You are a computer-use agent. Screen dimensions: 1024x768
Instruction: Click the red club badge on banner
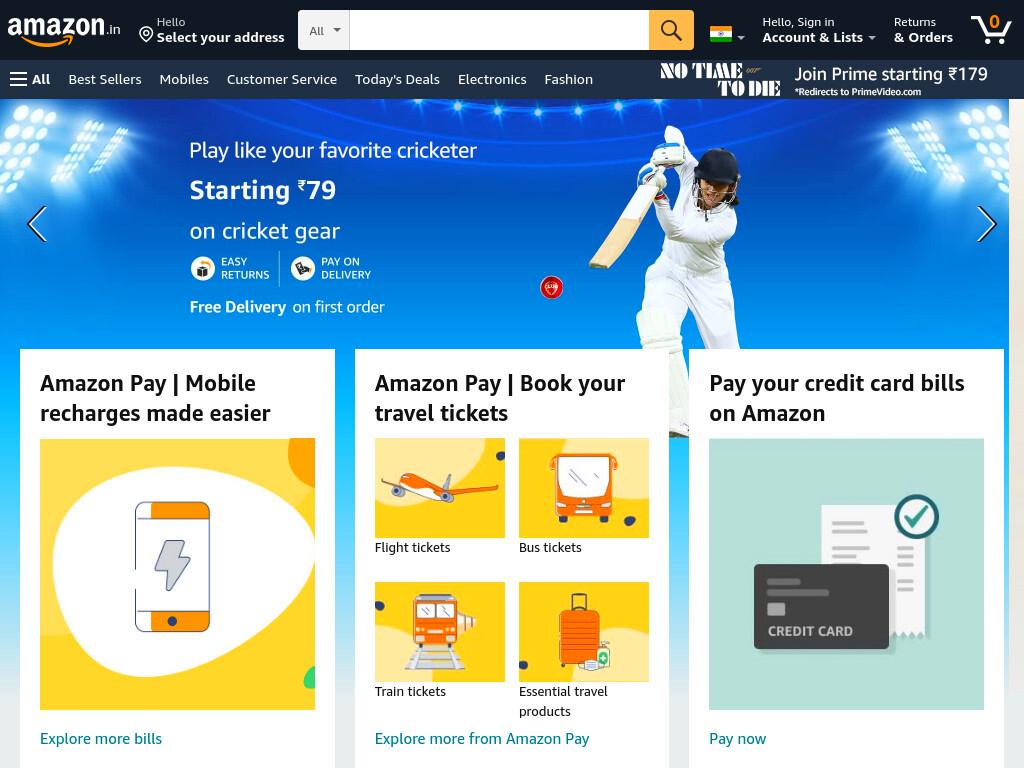tap(551, 287)
